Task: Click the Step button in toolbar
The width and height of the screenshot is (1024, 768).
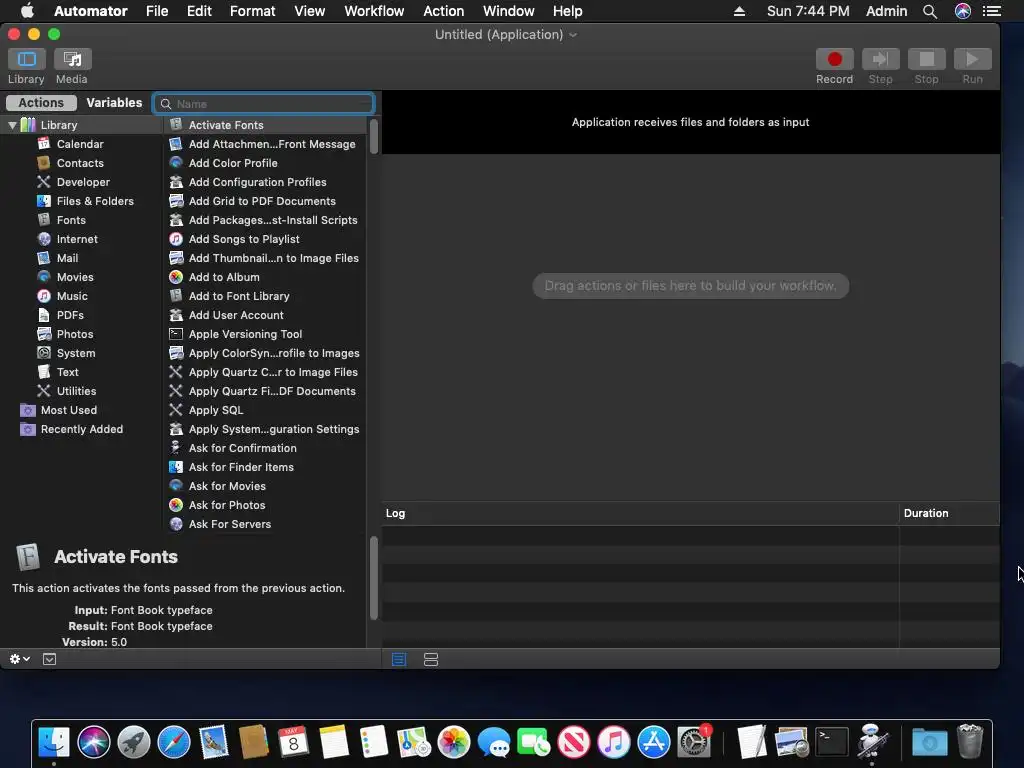Action: pyautogui.click(x=880, y=59)
